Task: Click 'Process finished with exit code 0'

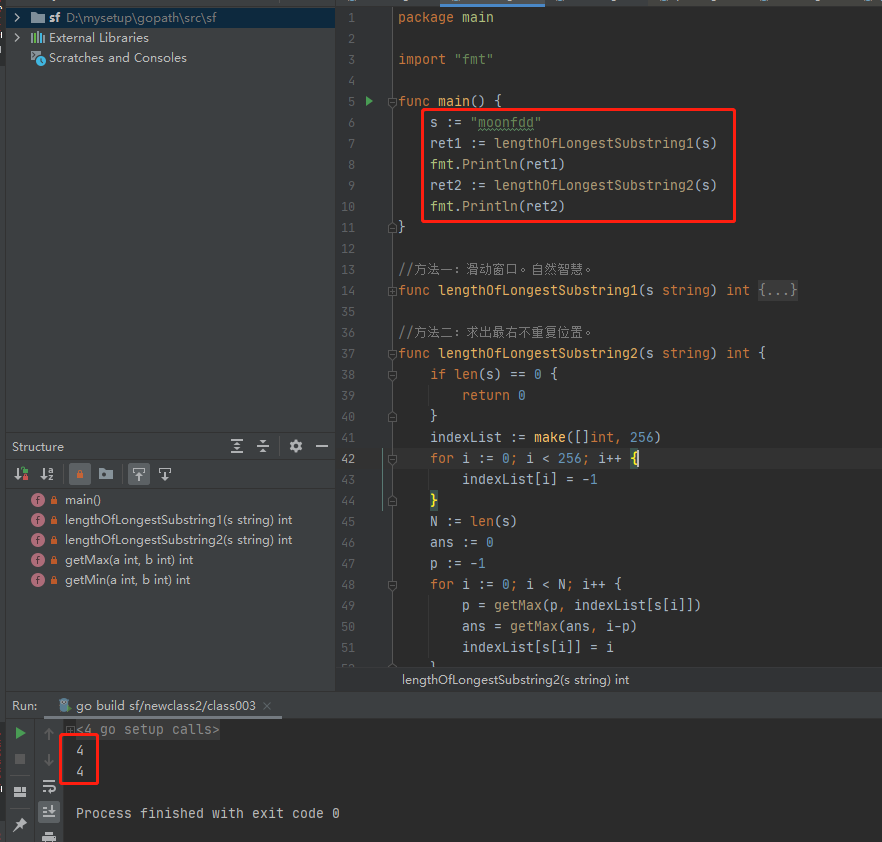Action: (208, 813)
